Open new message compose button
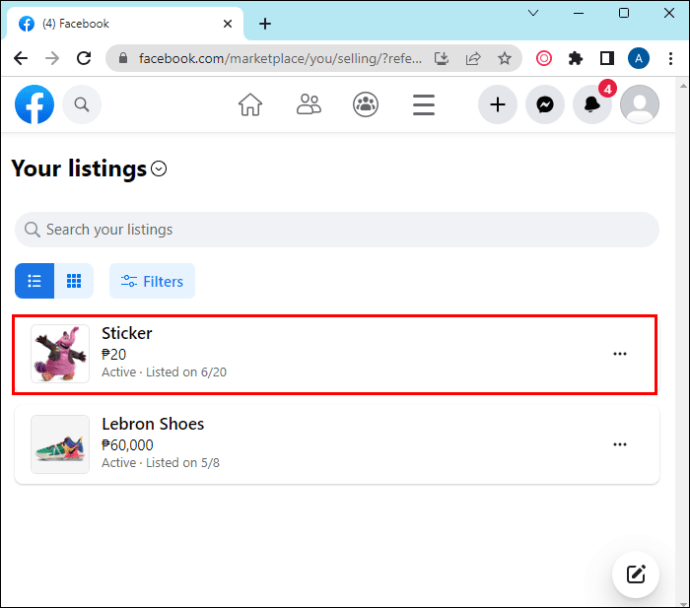This screenshot has height=608, width=690. 635,574
